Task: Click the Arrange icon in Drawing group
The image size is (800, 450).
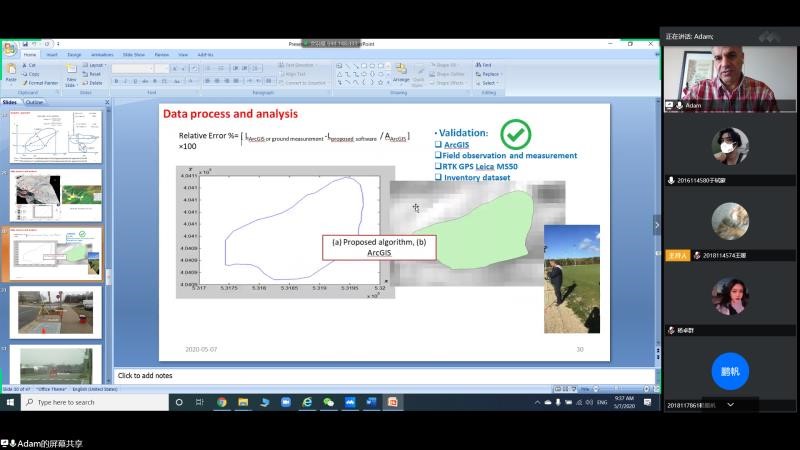Action: tap(401, 73)
